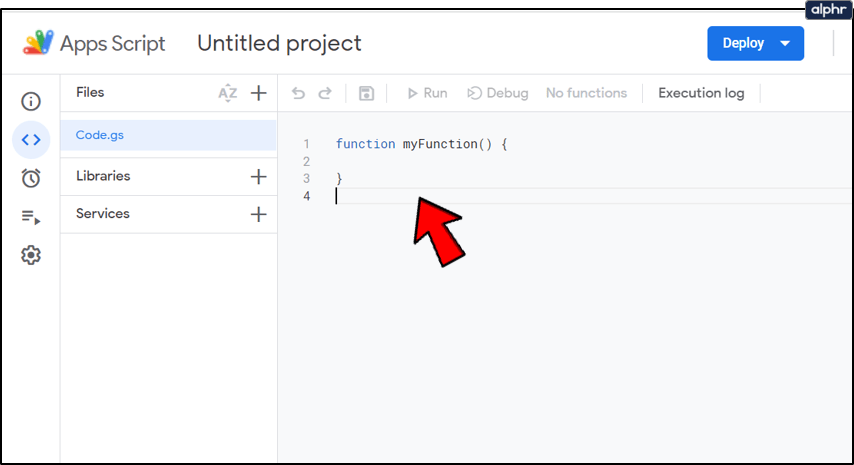Select the Editor code icon

coord(31,140)
